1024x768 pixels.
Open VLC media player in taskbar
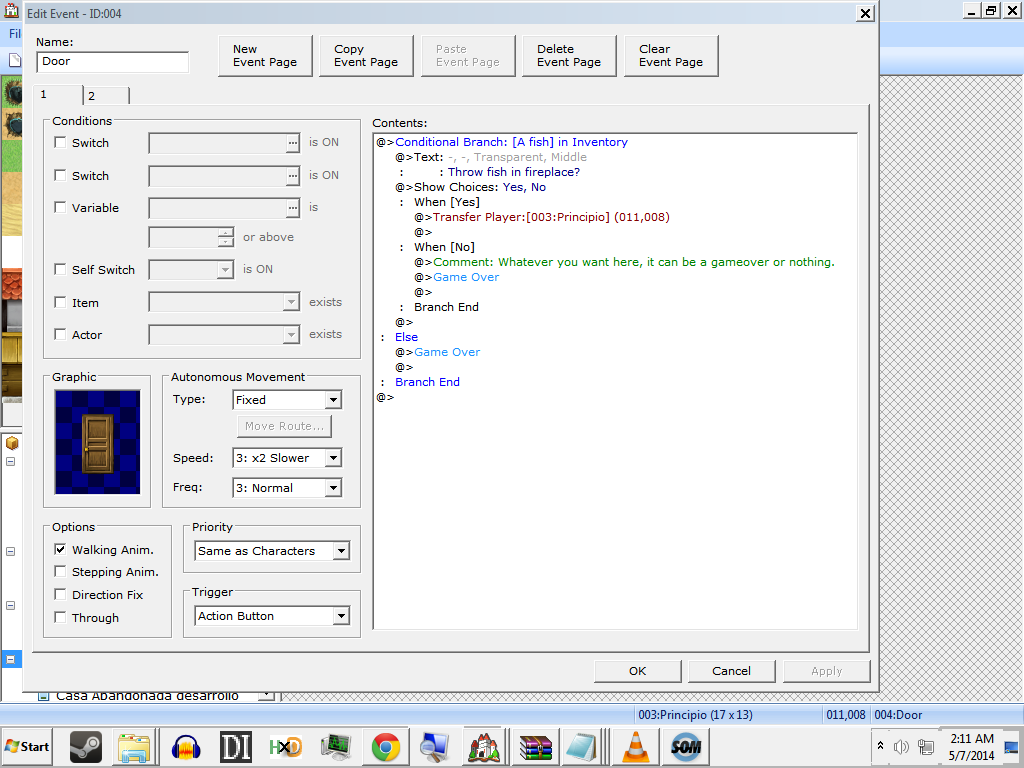pos(634,746)
